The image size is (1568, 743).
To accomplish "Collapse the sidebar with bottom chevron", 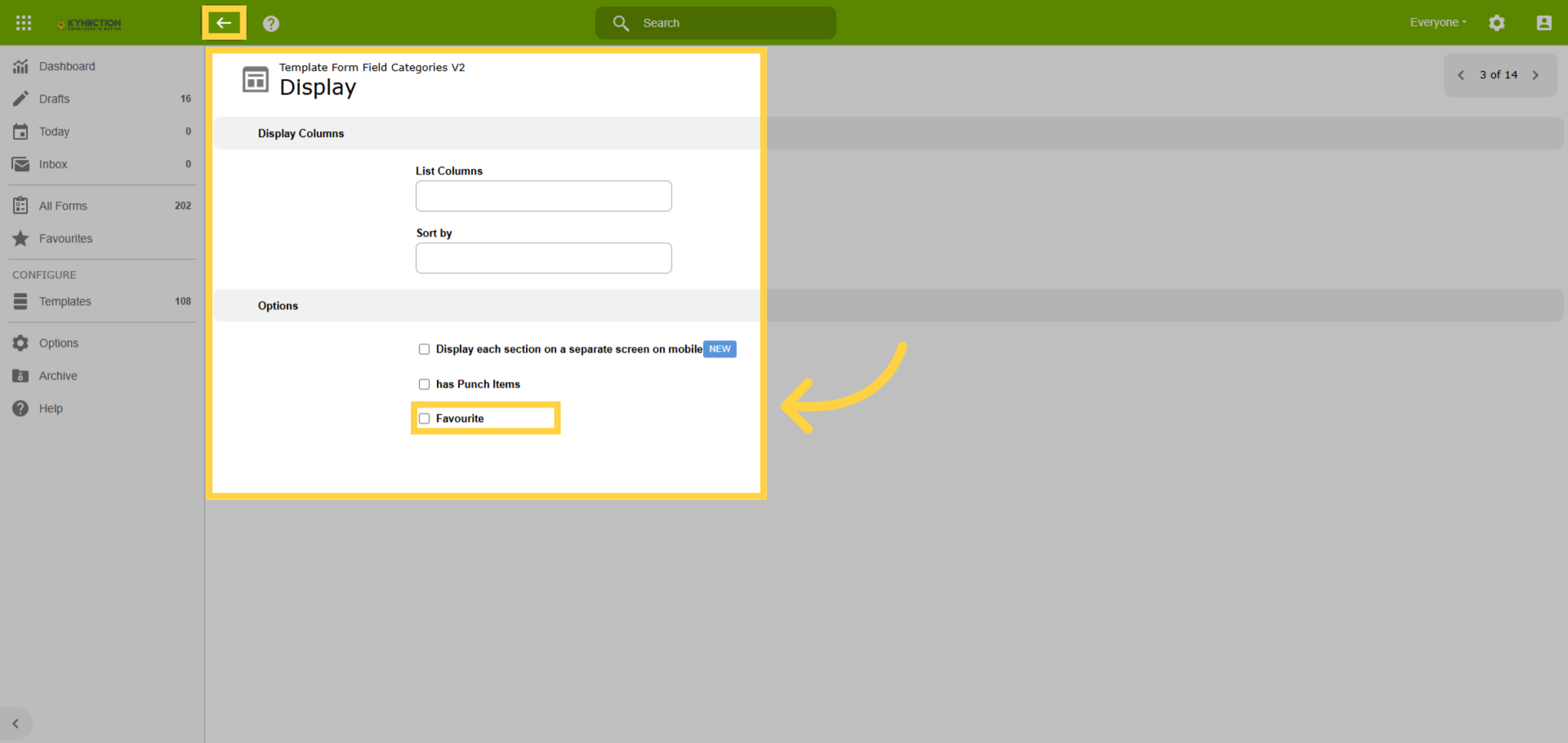I will point(16,723).
